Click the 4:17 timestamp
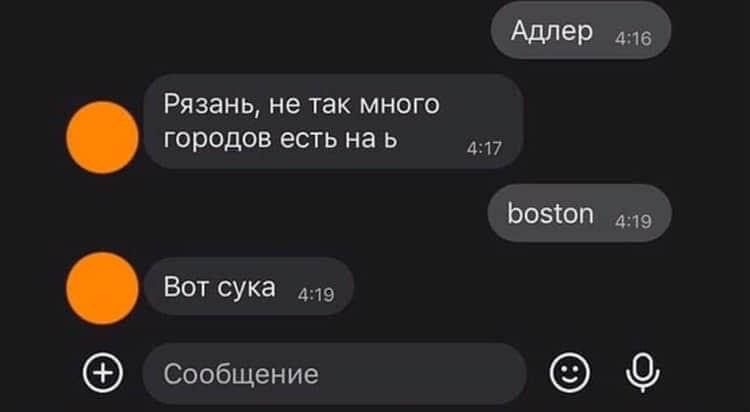750x412 pixels. 485,149
